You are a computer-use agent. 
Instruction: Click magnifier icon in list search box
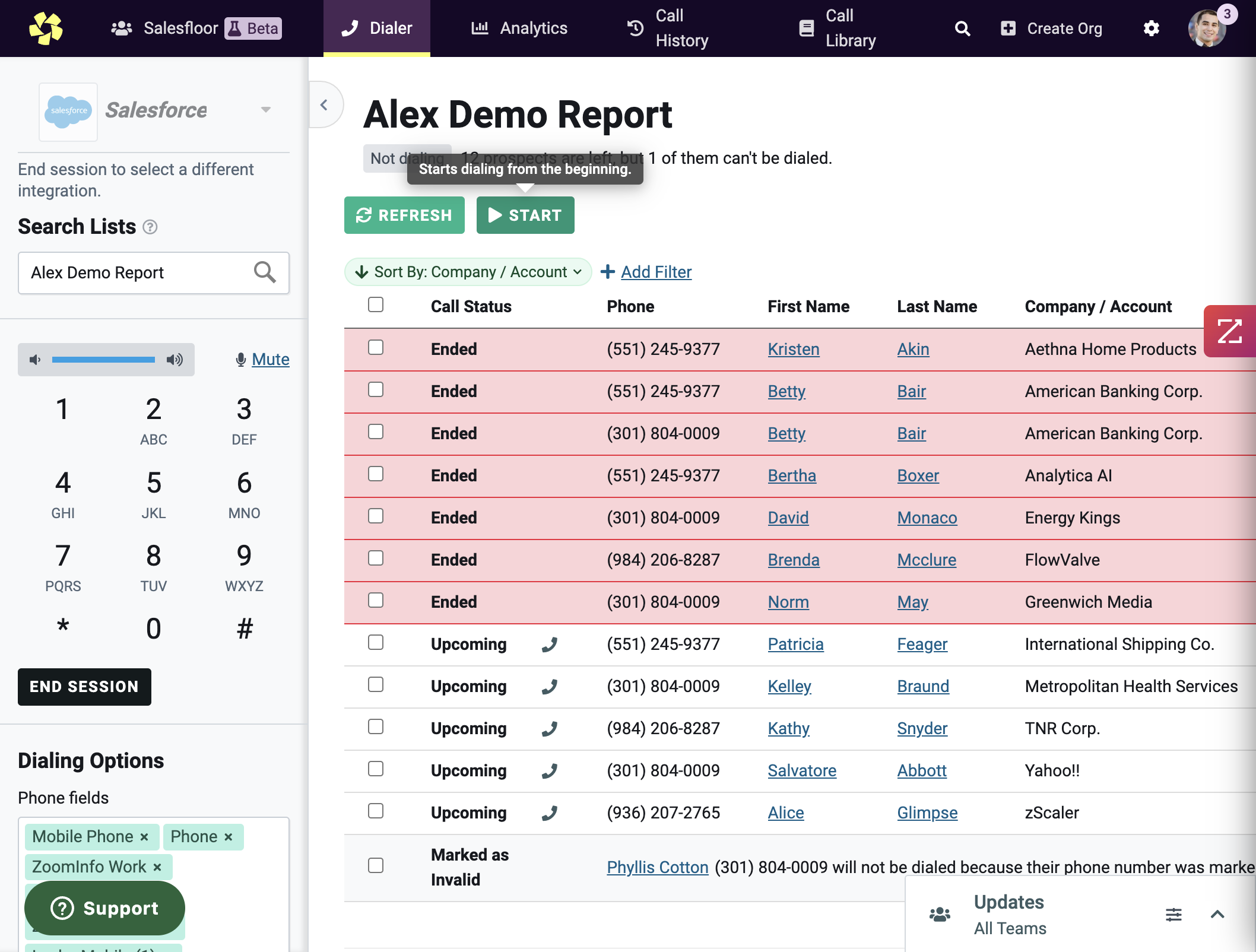(x=265, y=272)
